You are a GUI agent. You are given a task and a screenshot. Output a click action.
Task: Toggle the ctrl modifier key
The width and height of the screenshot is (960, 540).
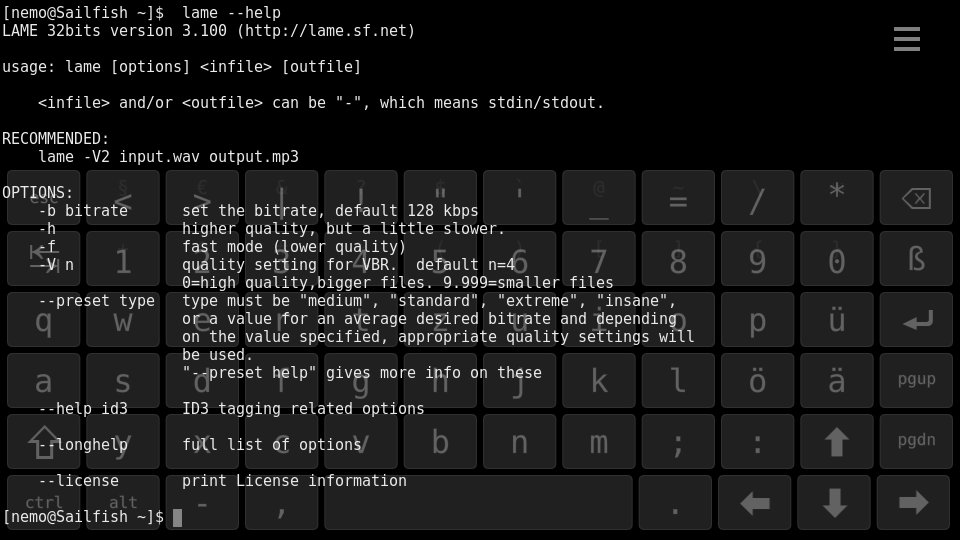click(x=44, y=502)
